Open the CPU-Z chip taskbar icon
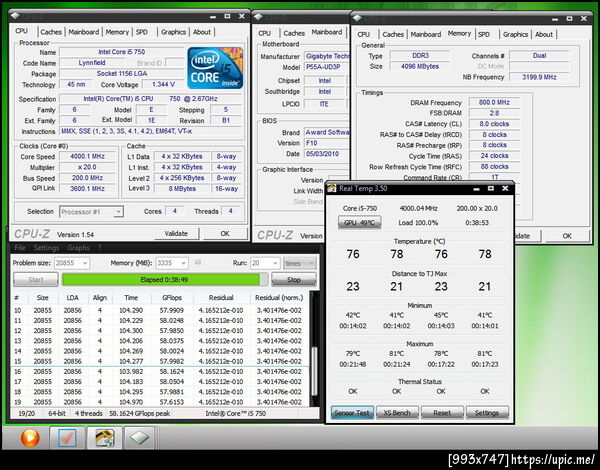Image resolution: width=600 pixels, height=470 pixels. [x=139, y=437]
